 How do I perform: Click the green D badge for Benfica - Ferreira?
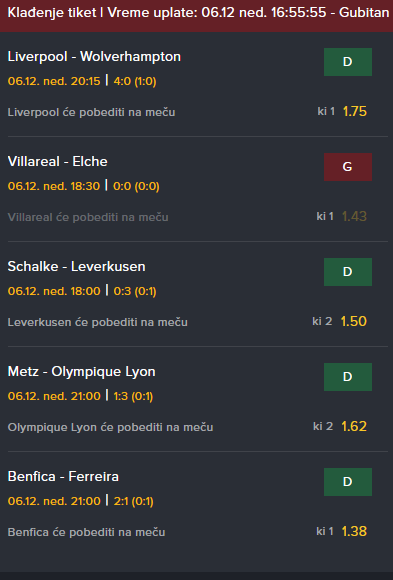[x=348, y=482]
